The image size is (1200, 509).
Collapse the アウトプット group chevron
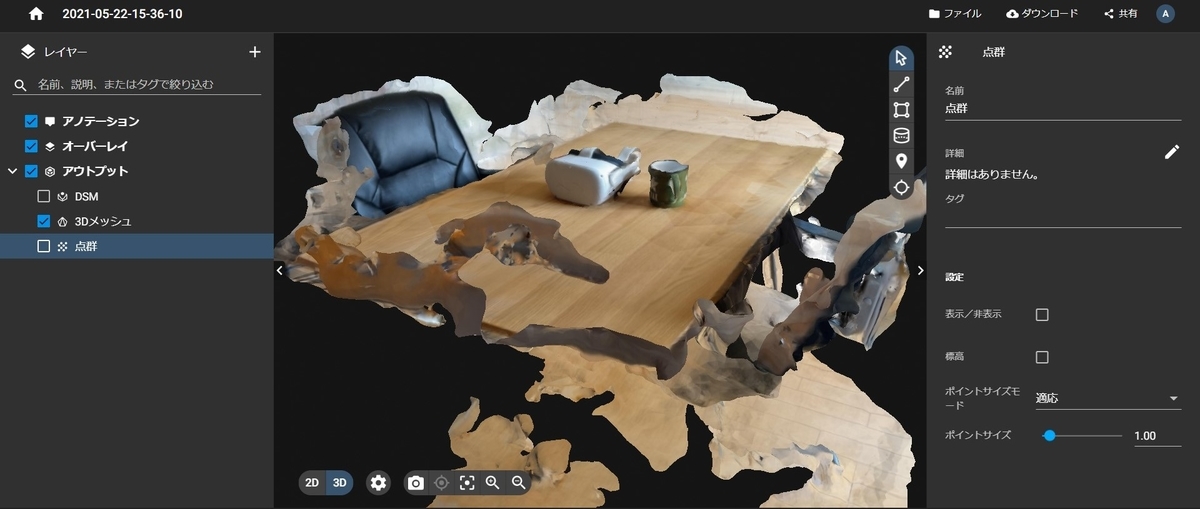click(x=12, y=171)
